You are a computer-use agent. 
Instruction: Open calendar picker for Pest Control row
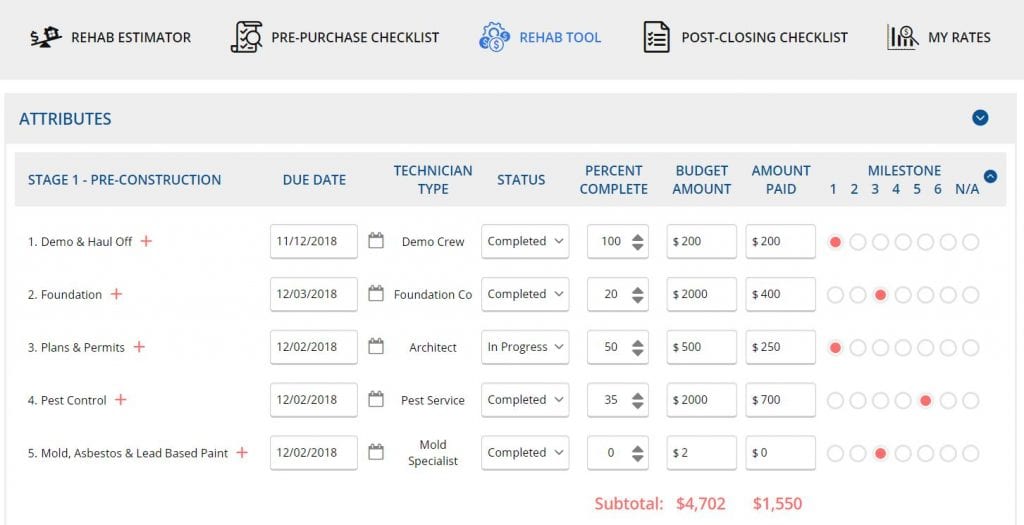coord(376,400)
